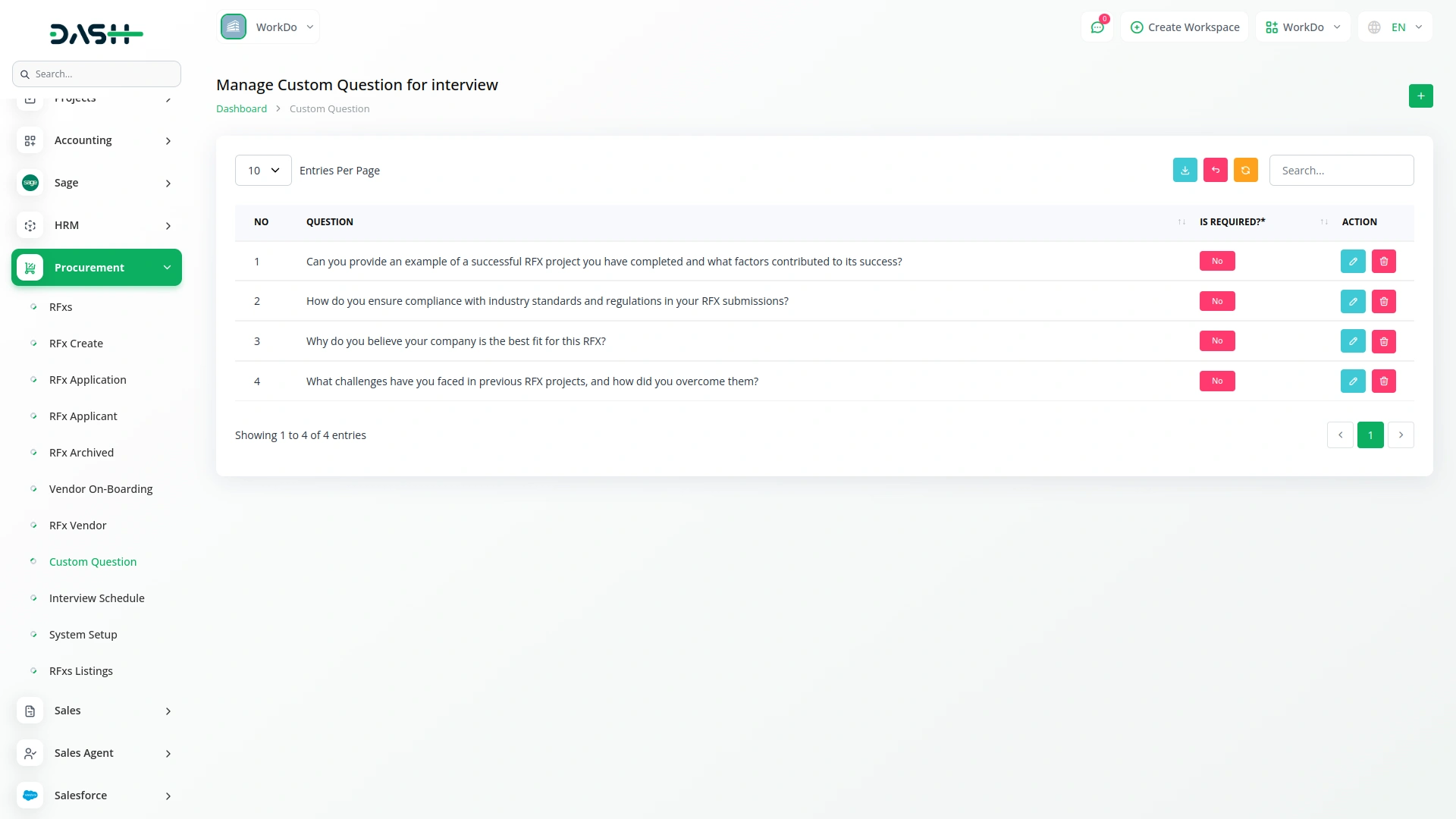Edit the third question about best fit
The image size is (1456, 819).
coord(1352,341)
